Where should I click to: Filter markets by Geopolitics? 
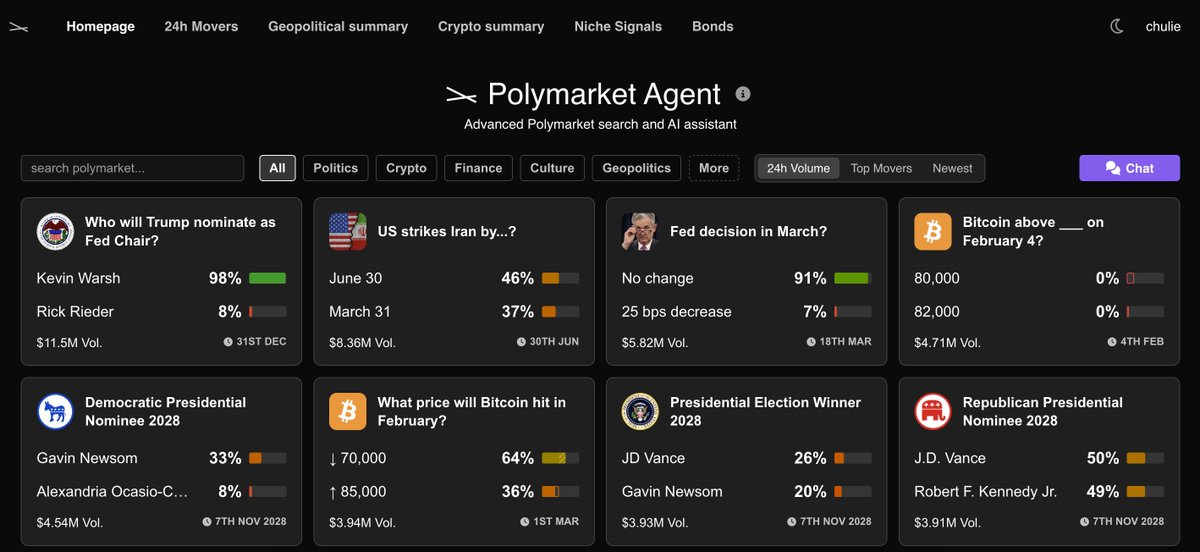click(x=637, y=168)
